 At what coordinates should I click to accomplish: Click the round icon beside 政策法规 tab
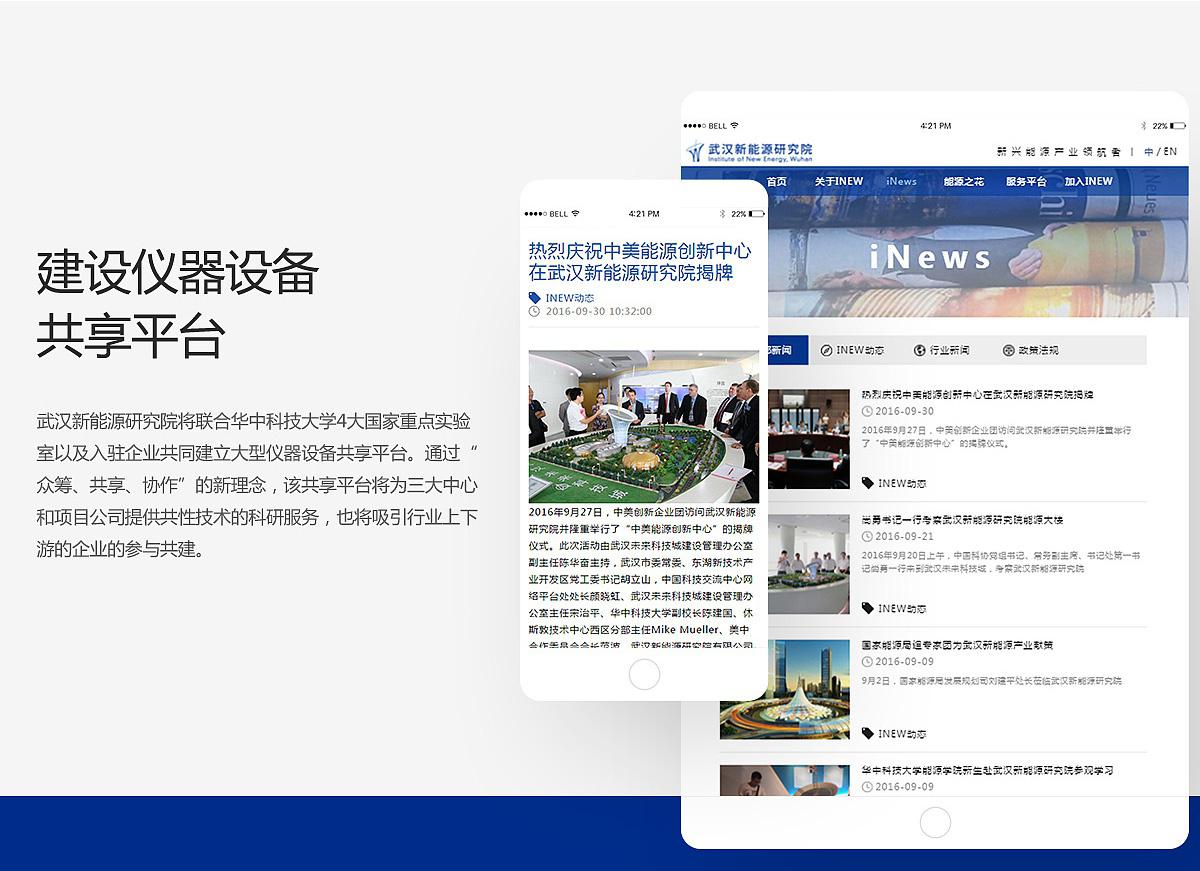[x=1007, y=350]
